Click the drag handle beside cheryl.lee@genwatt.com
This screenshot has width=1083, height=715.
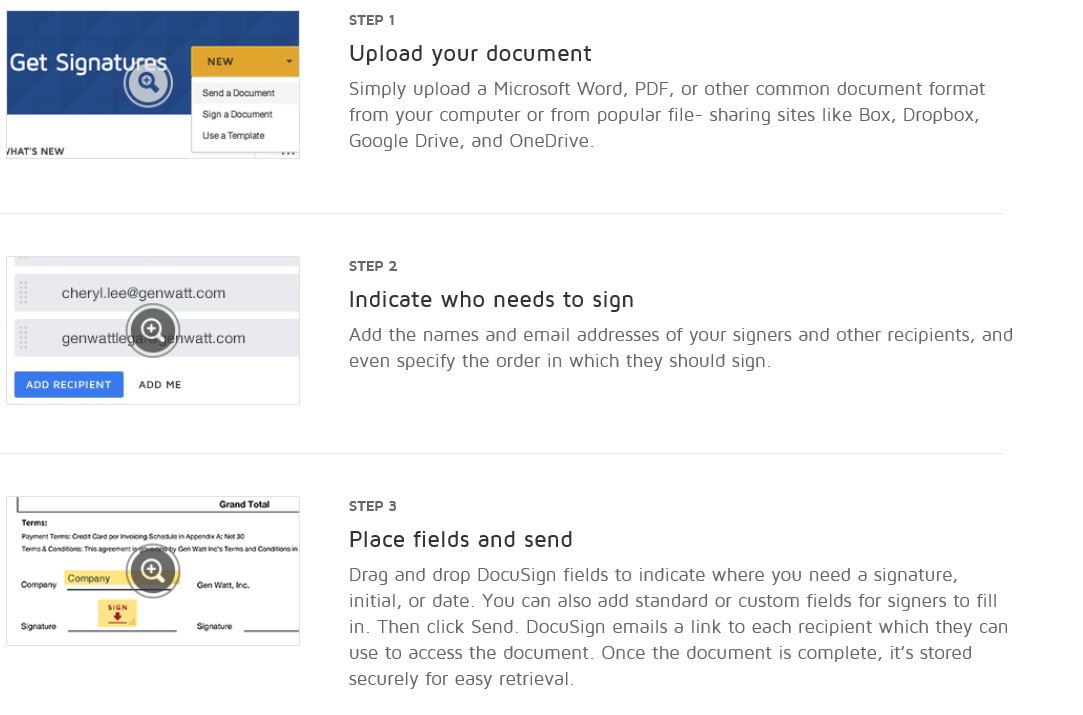tap(22, 292)
